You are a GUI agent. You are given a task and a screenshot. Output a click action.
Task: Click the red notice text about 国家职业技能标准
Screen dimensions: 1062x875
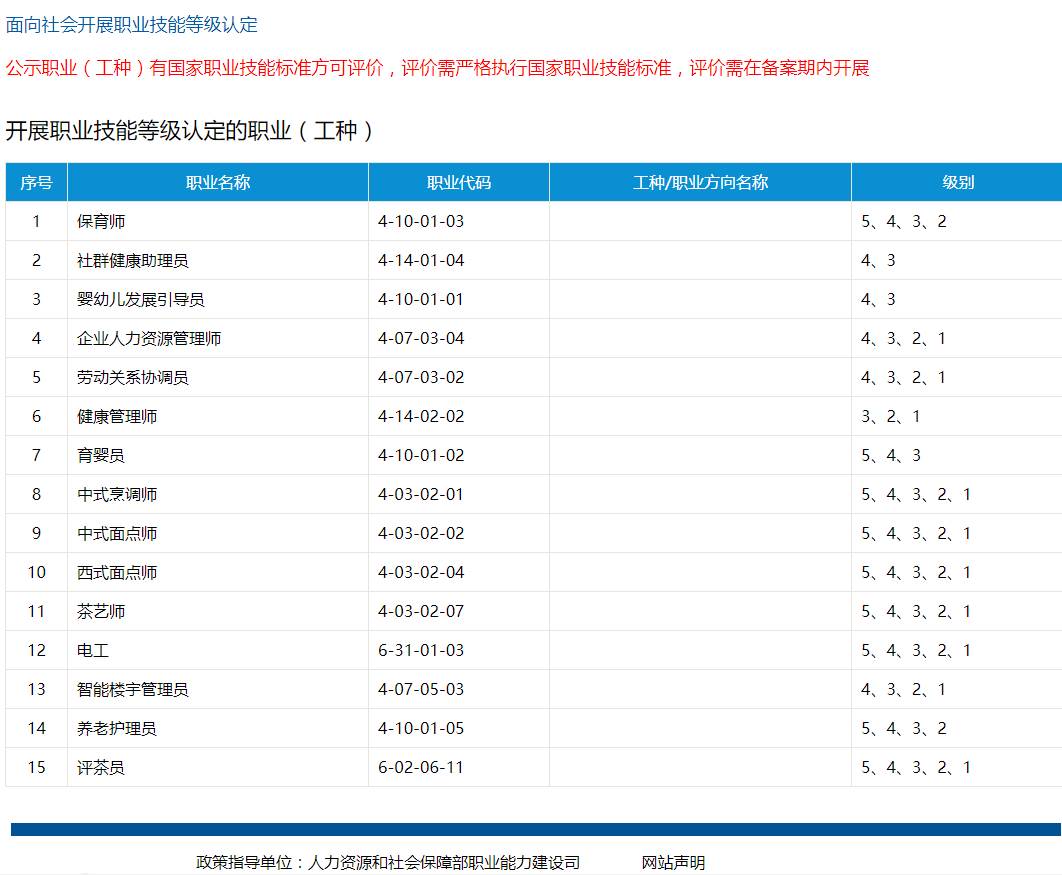(438, 68)
